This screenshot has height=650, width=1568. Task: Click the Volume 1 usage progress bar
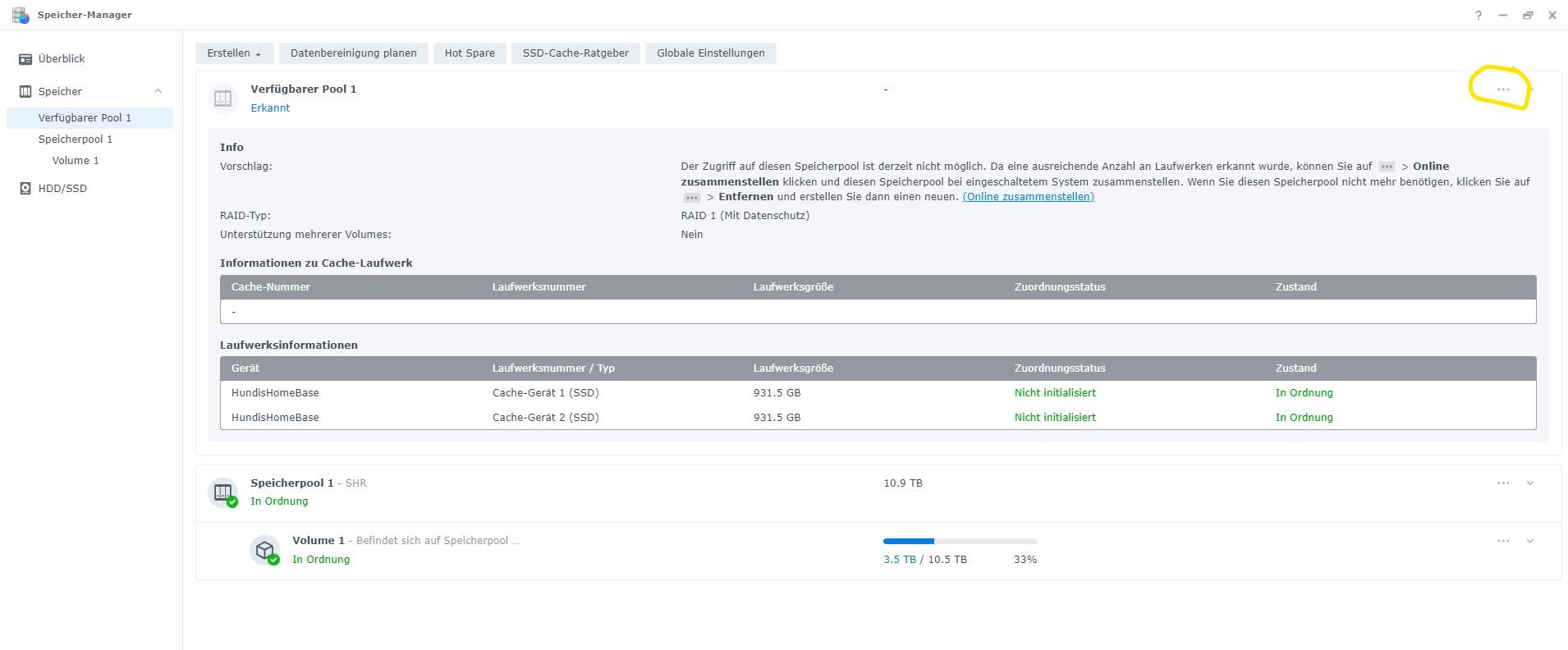click(x=960, y=542)
